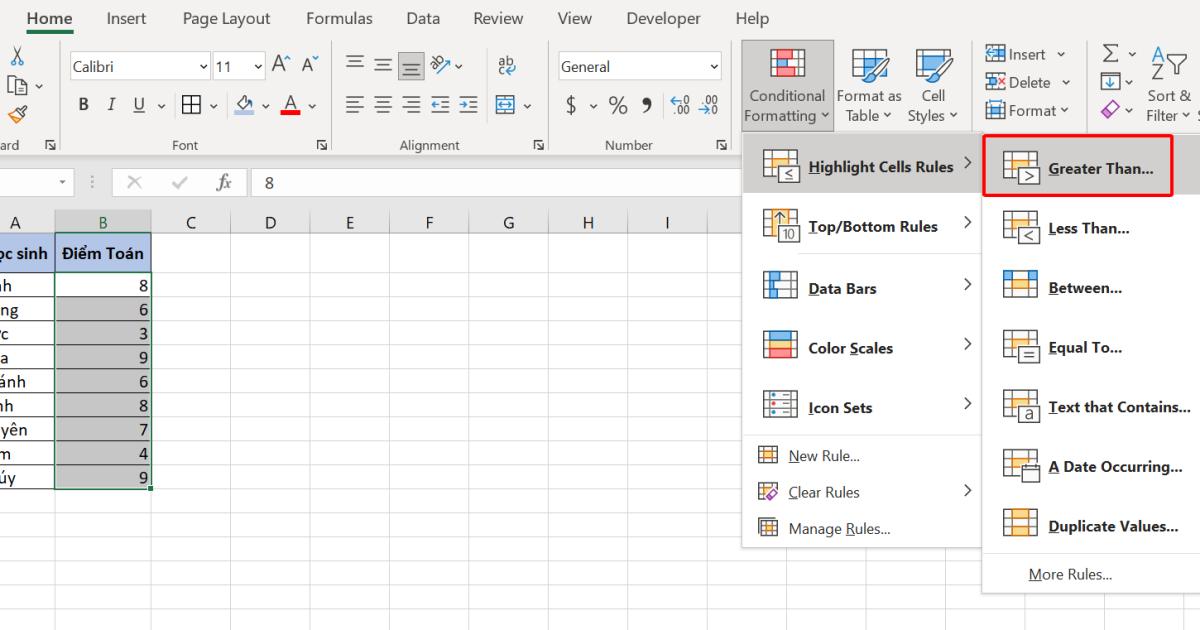This screenshot has width=1200, height=630.
Task: Click Greater Than in the submenu
Action: click(1097, 168)
